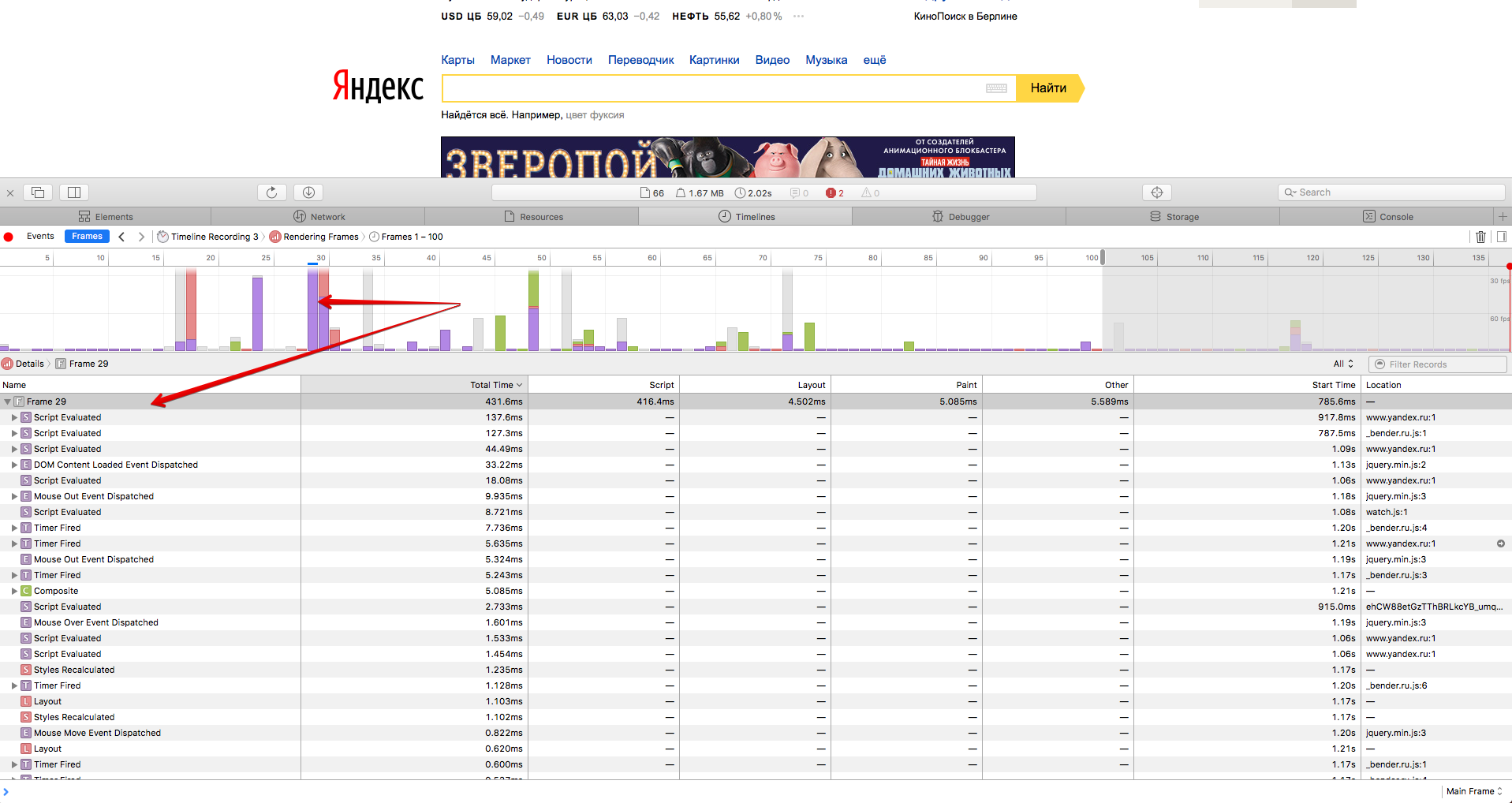Click the console prompt chevron
This screenshot has width=1512, height=803.
point(6,791)
